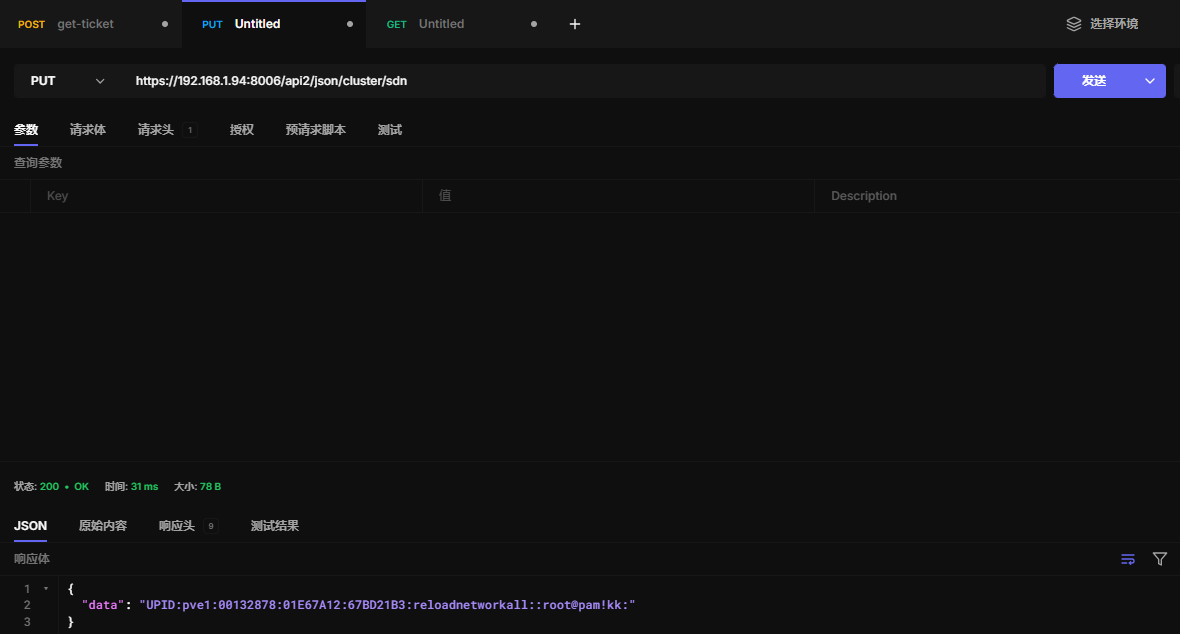1180x634 pixels.
Task: Click the word wrap icon in response body
Action: (x=1128, y=559)
